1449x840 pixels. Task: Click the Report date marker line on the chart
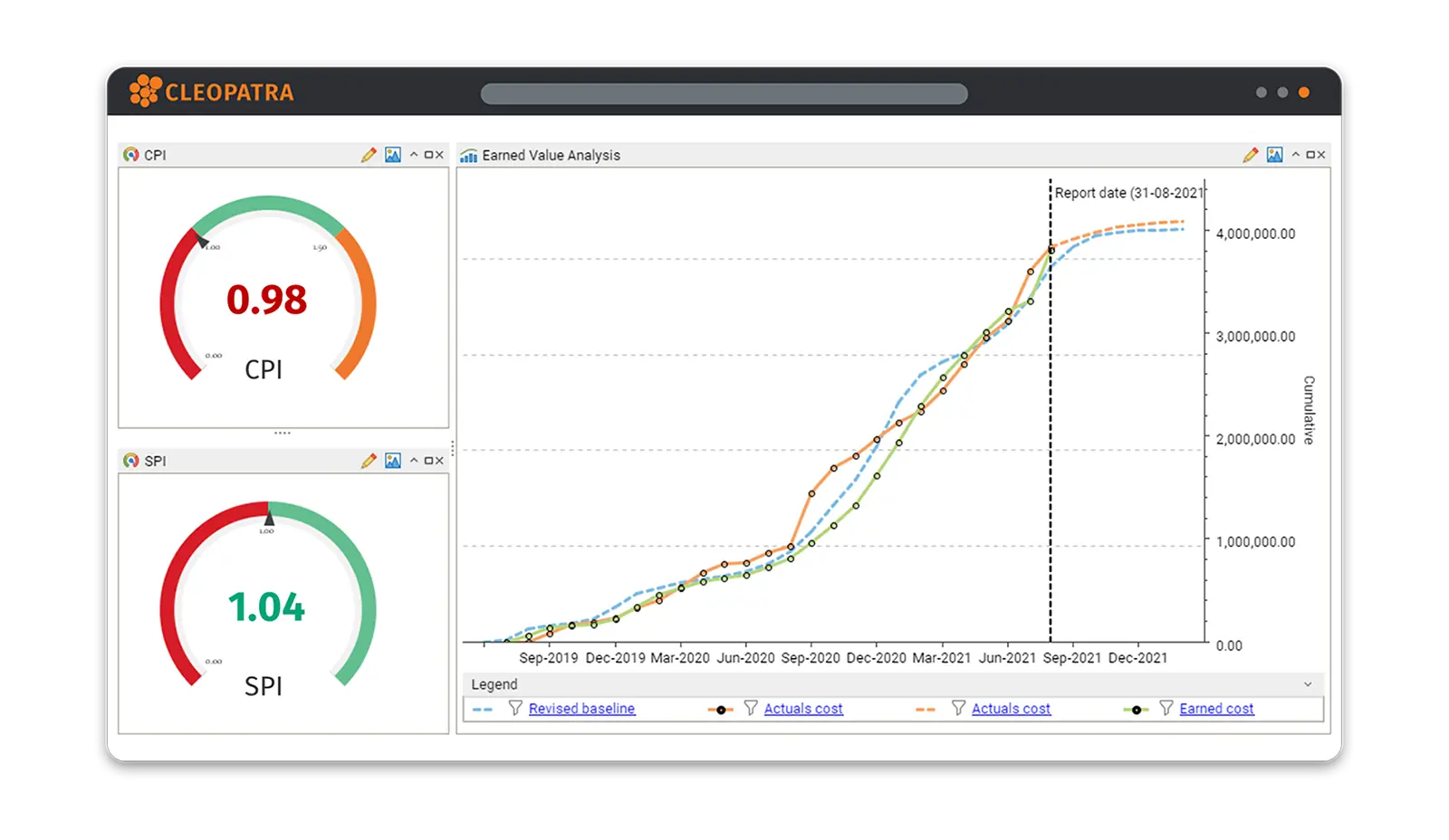[x=1050, y=407]
